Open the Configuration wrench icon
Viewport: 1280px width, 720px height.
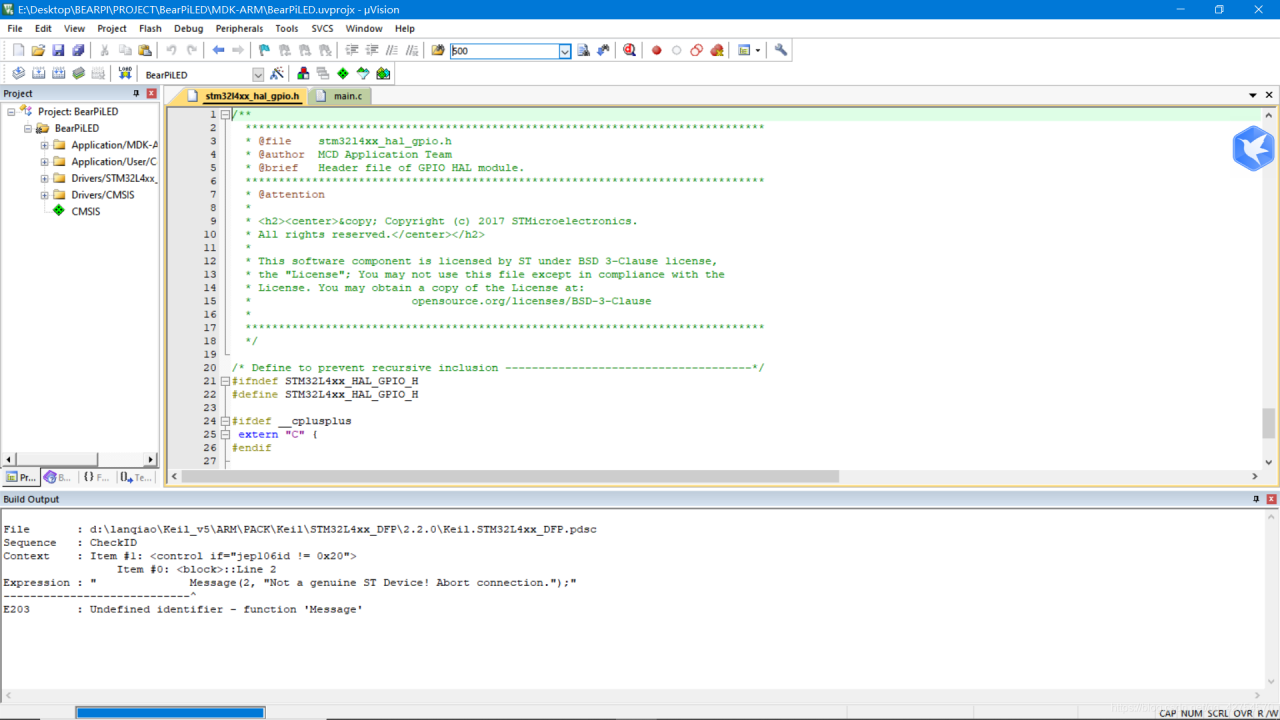(x=781, y=50)
